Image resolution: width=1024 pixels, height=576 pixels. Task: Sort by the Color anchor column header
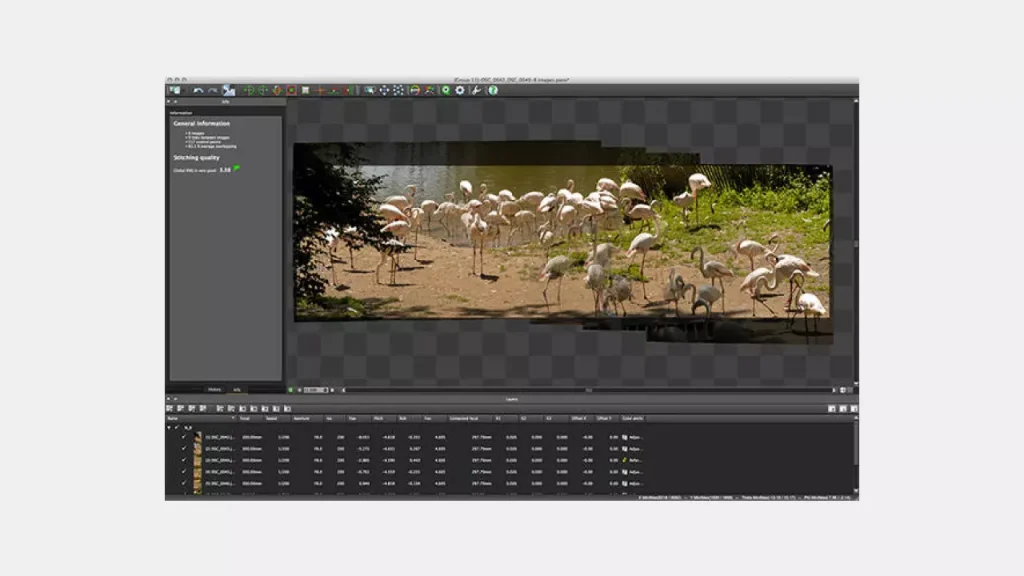(632, 418)
